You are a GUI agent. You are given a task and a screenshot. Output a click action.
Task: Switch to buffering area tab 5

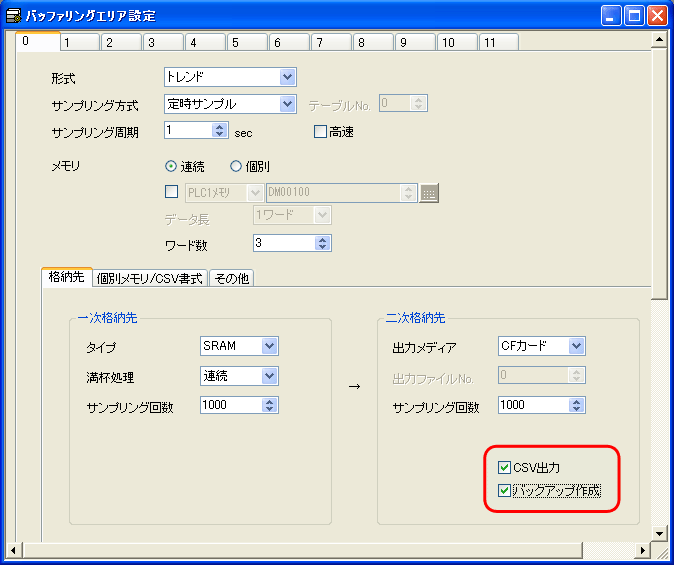coord(235,43)
